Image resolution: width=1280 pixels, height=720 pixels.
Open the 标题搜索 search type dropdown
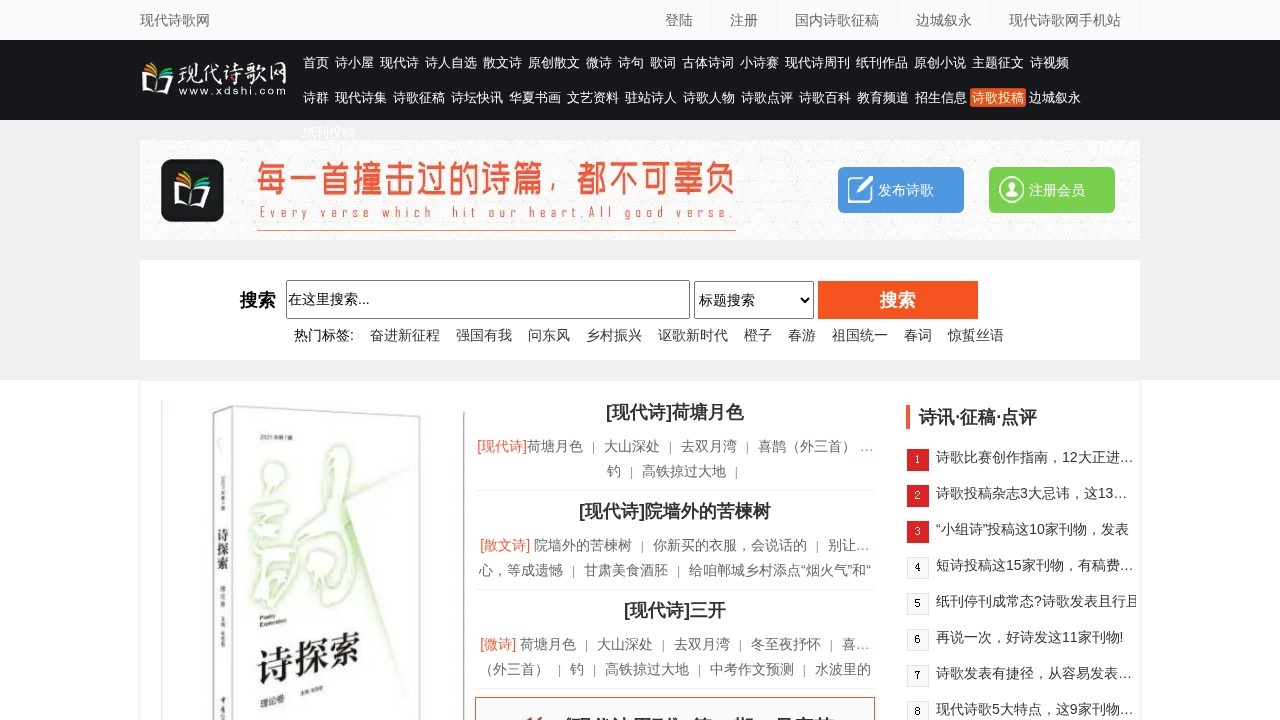pyautogui.click(x=754, y=300)
